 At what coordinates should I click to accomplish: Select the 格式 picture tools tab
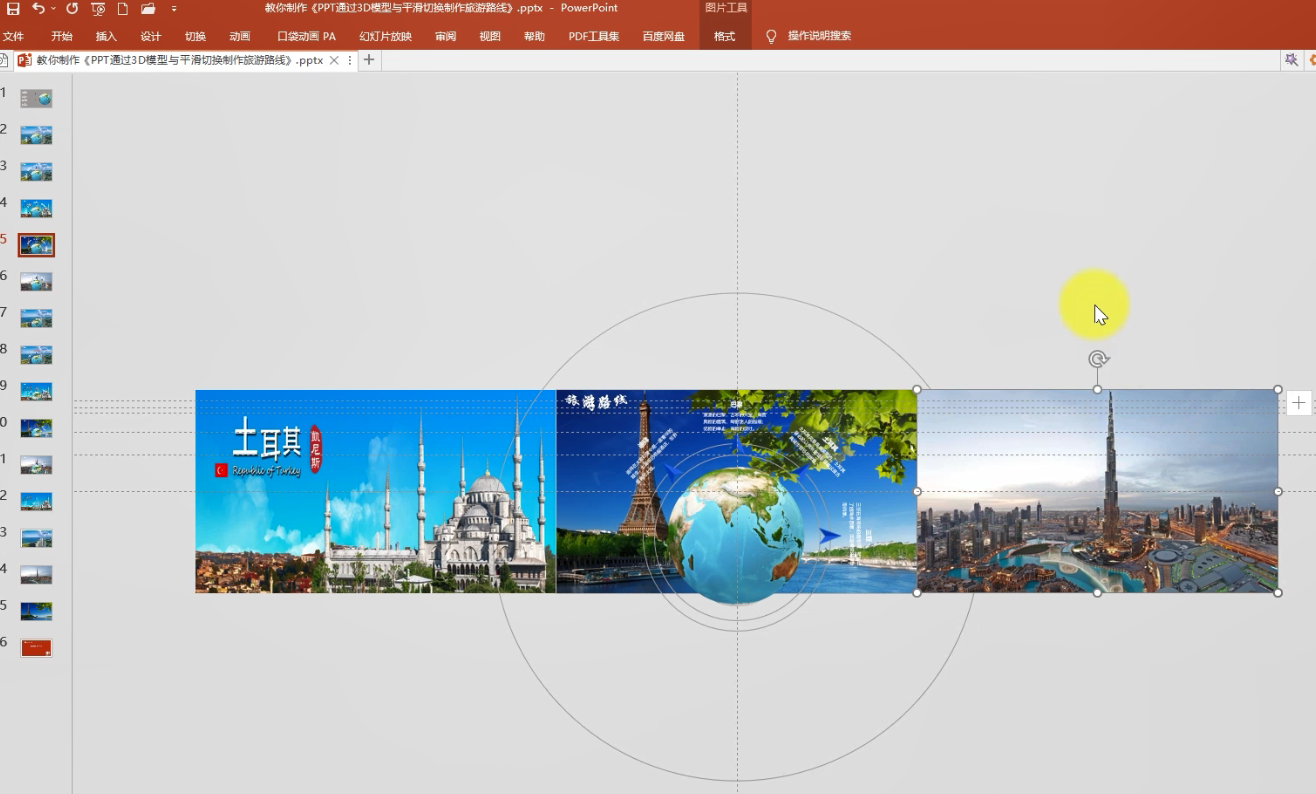[x=724, y=36]
